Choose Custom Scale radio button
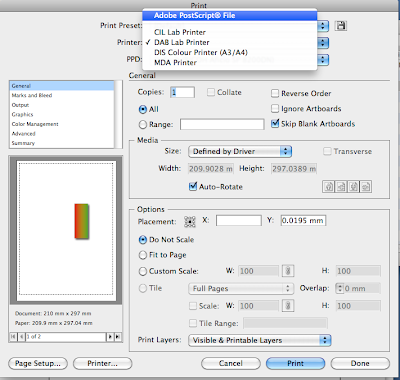The image size is (400, 380). tap(143, 271)
